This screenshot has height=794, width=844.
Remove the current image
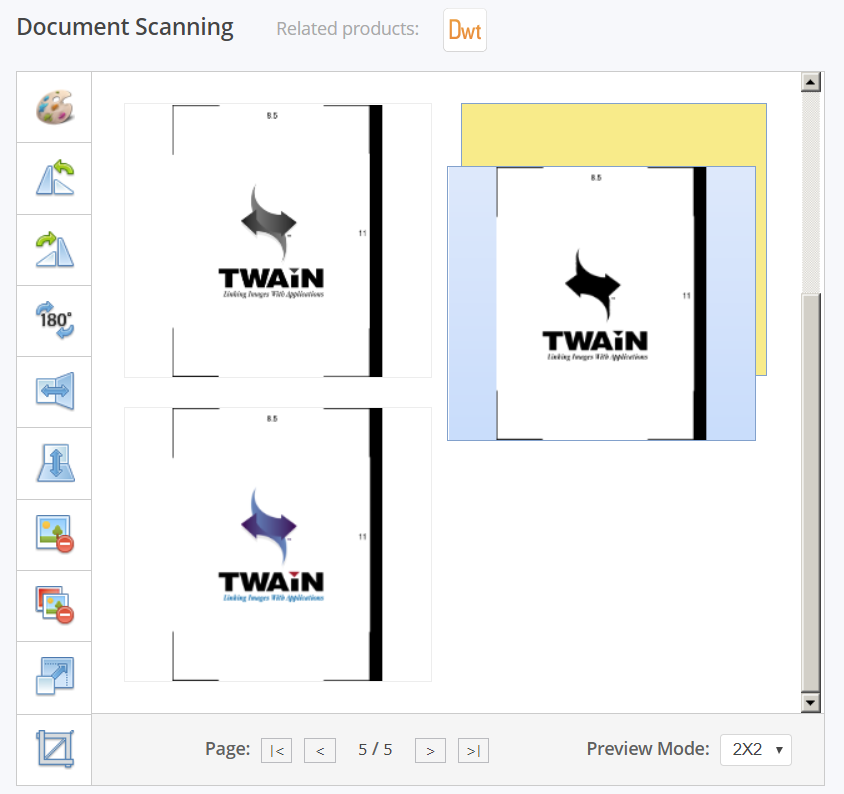(55, 535)
